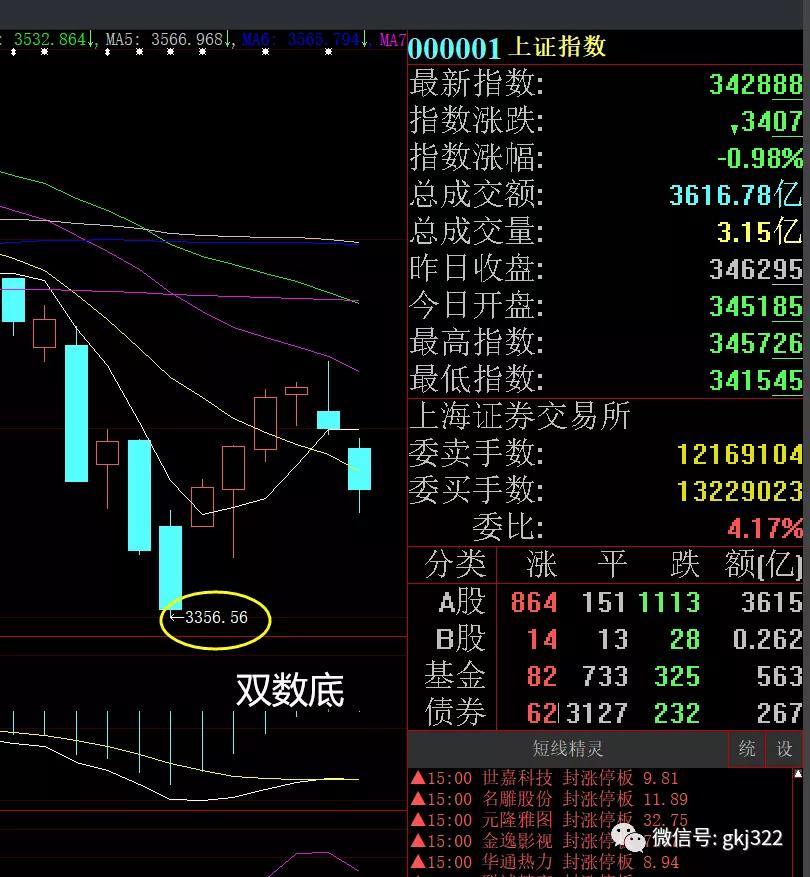Click red up-triangle beside 世嘉科技 alert
Viewport: 810px width, 877px height.
point(416,778)
